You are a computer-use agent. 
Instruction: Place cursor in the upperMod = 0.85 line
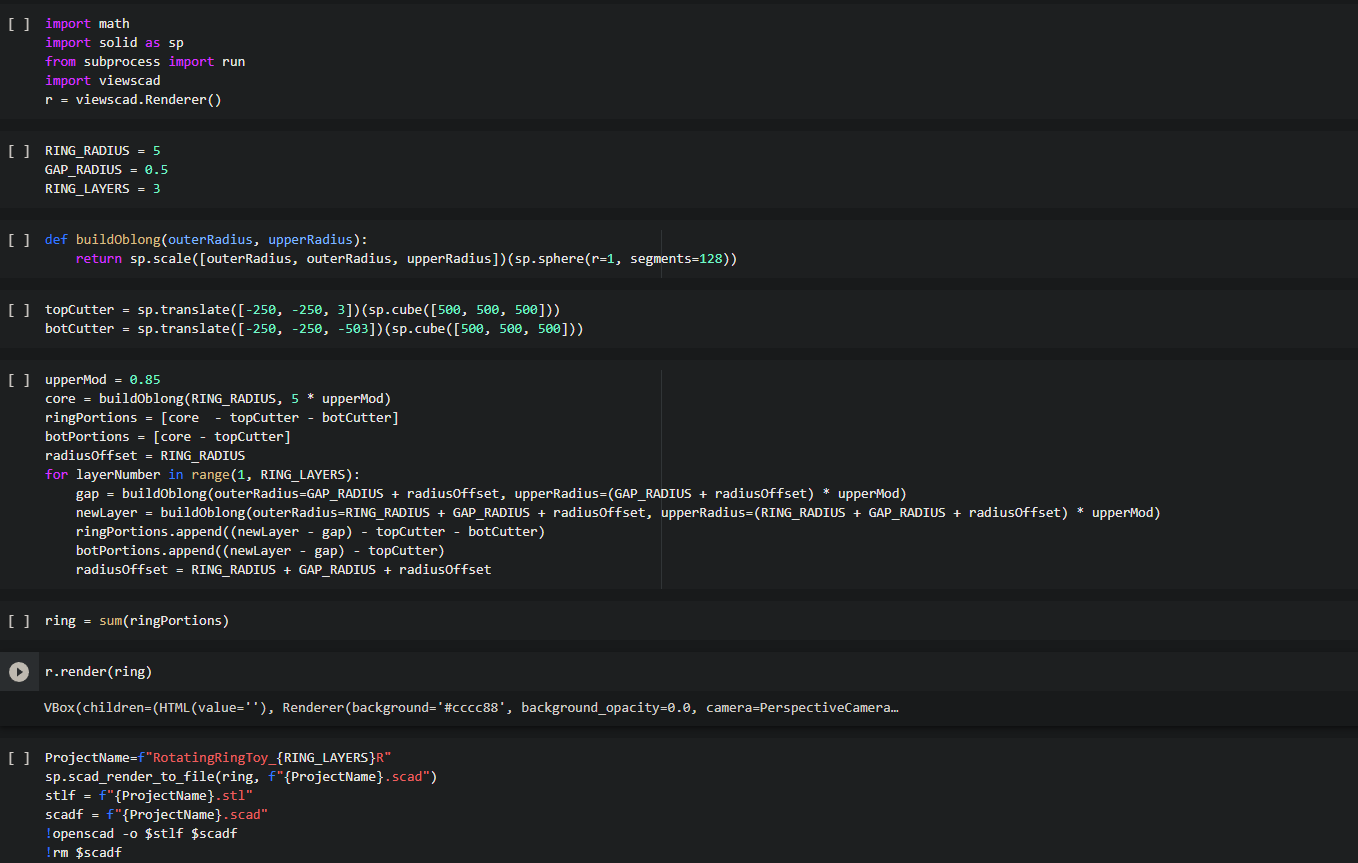pos(103,380)
